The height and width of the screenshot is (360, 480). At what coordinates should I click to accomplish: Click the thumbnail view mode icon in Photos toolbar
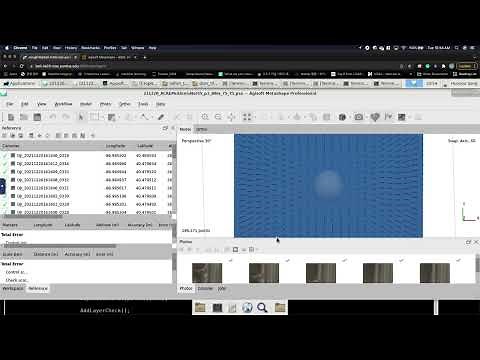(252, 249)
